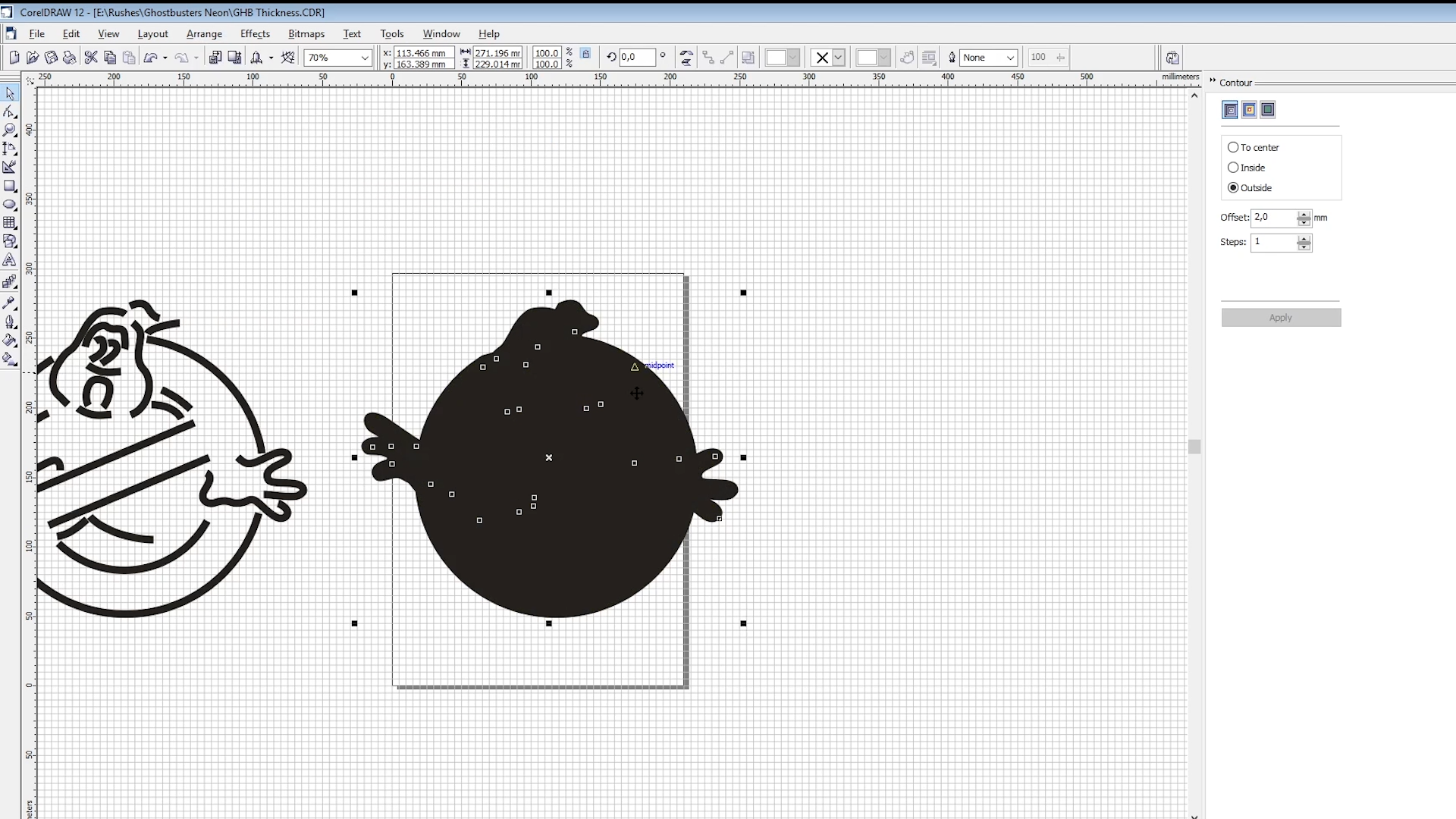Select the Zoom tool in toolbox
Viewport: 1456px width, 819px height.
pos(10,130)
